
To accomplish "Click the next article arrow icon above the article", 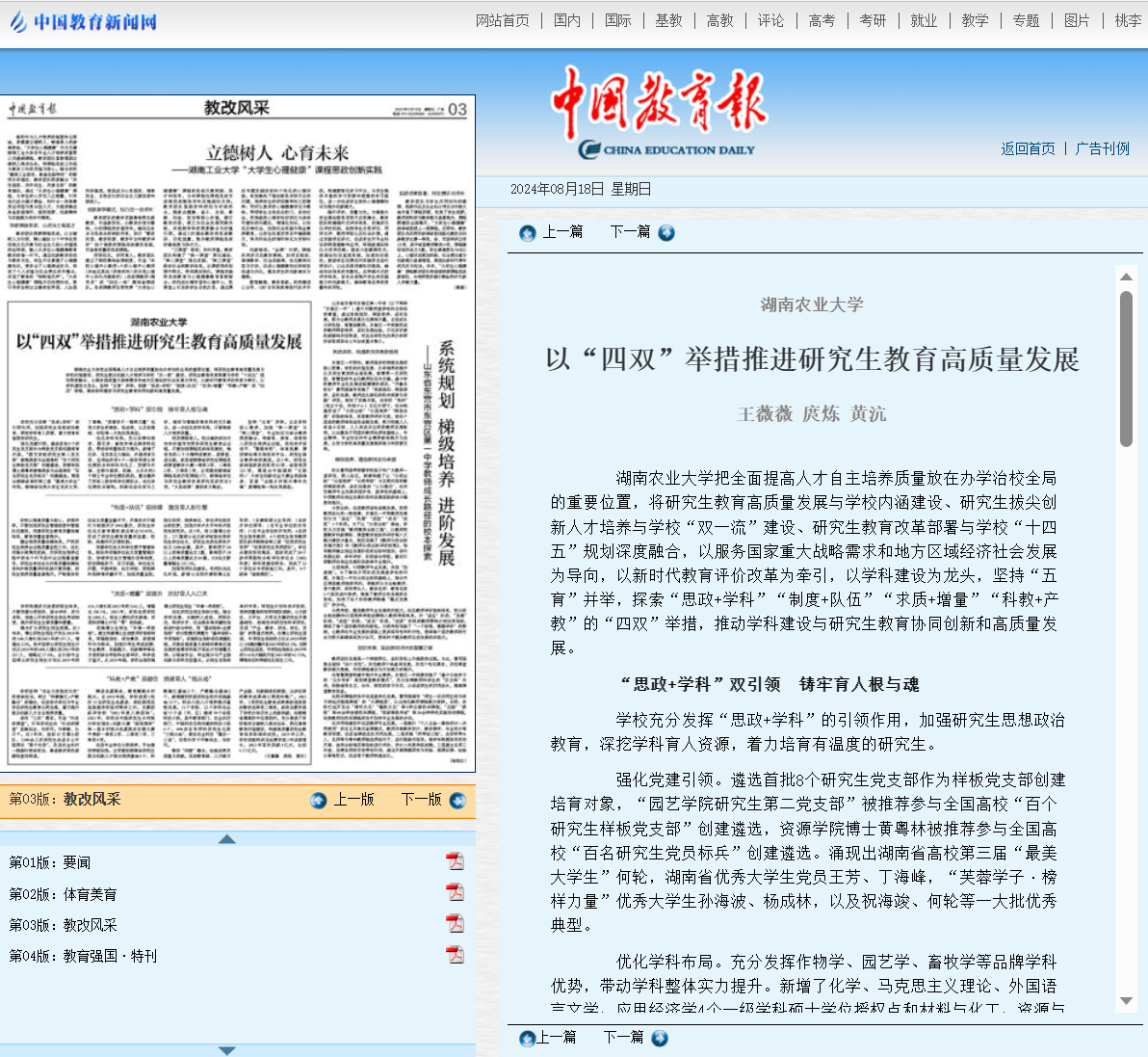I will click(x=666, y=233).
